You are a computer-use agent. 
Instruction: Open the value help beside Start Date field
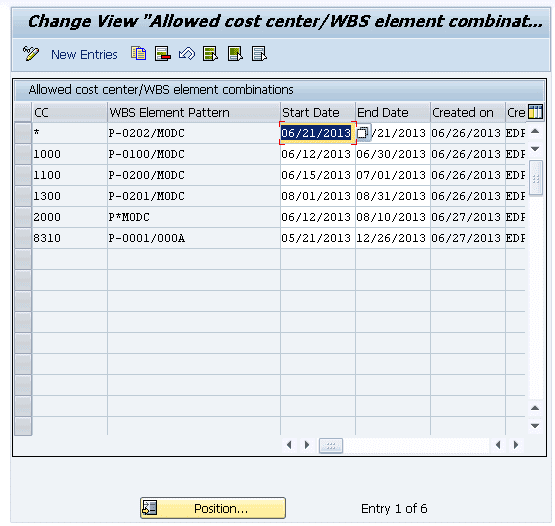pyautogui.click(x=363, y=133)
